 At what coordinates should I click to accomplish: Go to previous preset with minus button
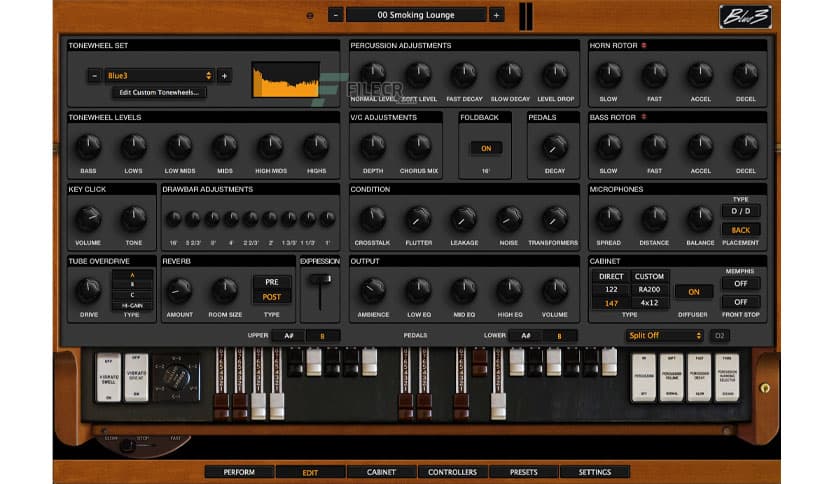[335, 15]
